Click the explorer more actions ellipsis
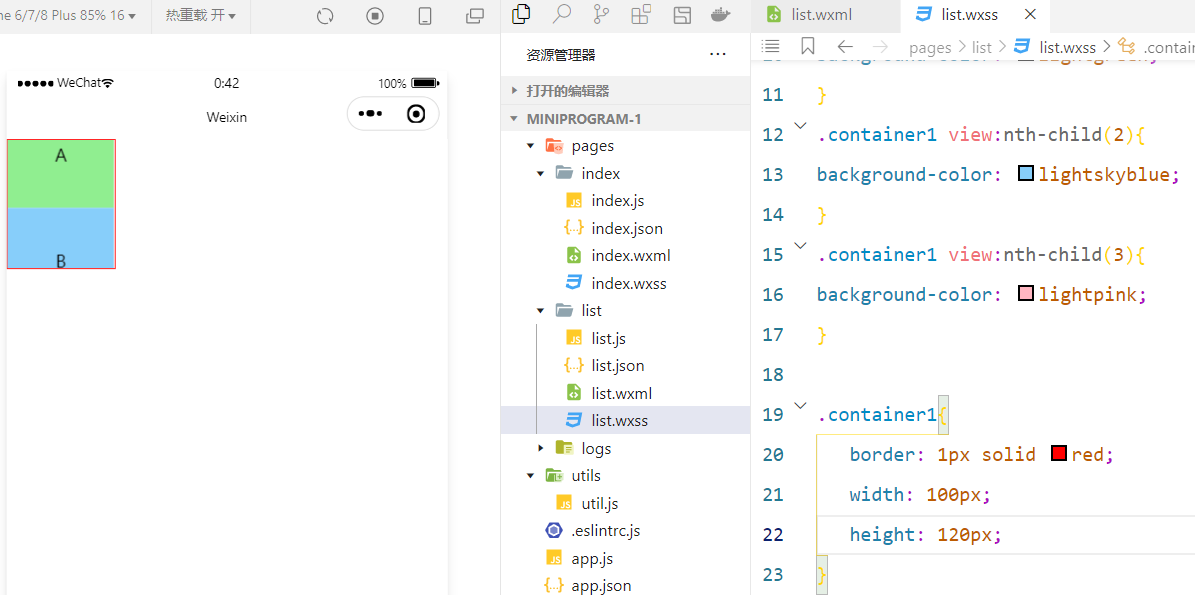Screen dimensions: 1195x595 pyautogui.click(x=718, y=54)
